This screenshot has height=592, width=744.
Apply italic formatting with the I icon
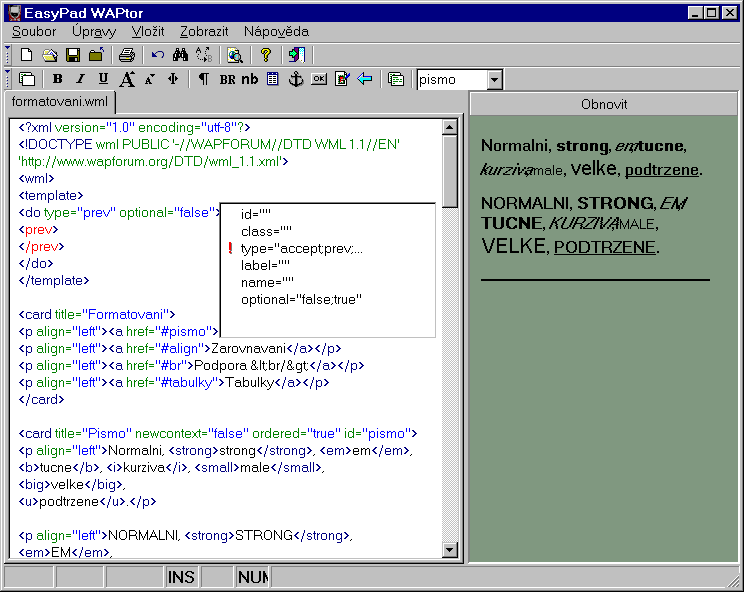pyautogui.click(x=81, y=79)
